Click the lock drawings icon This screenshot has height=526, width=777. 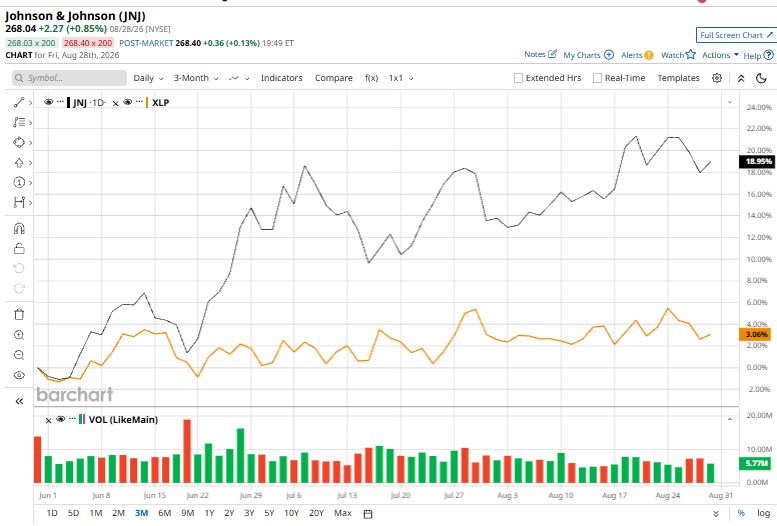click(19, 248)
